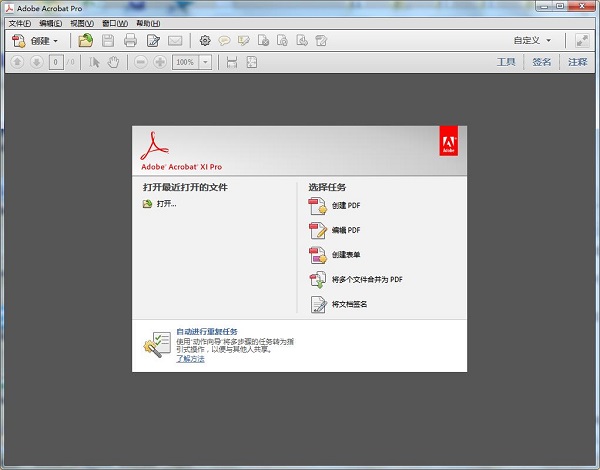Click the page number input field
The width and height of the screenshot is (600, 470).
tap(56, 62)
